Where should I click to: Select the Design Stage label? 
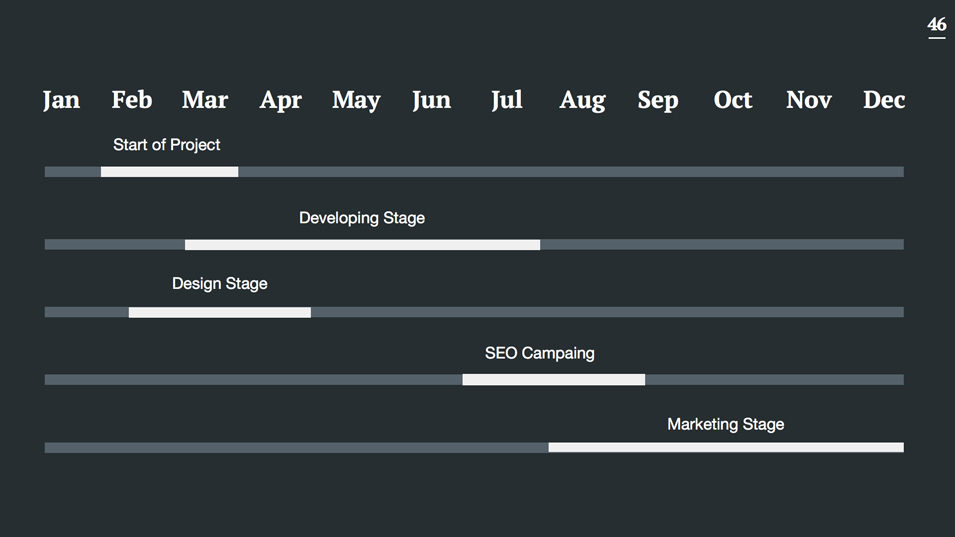(x=220, y=284)
